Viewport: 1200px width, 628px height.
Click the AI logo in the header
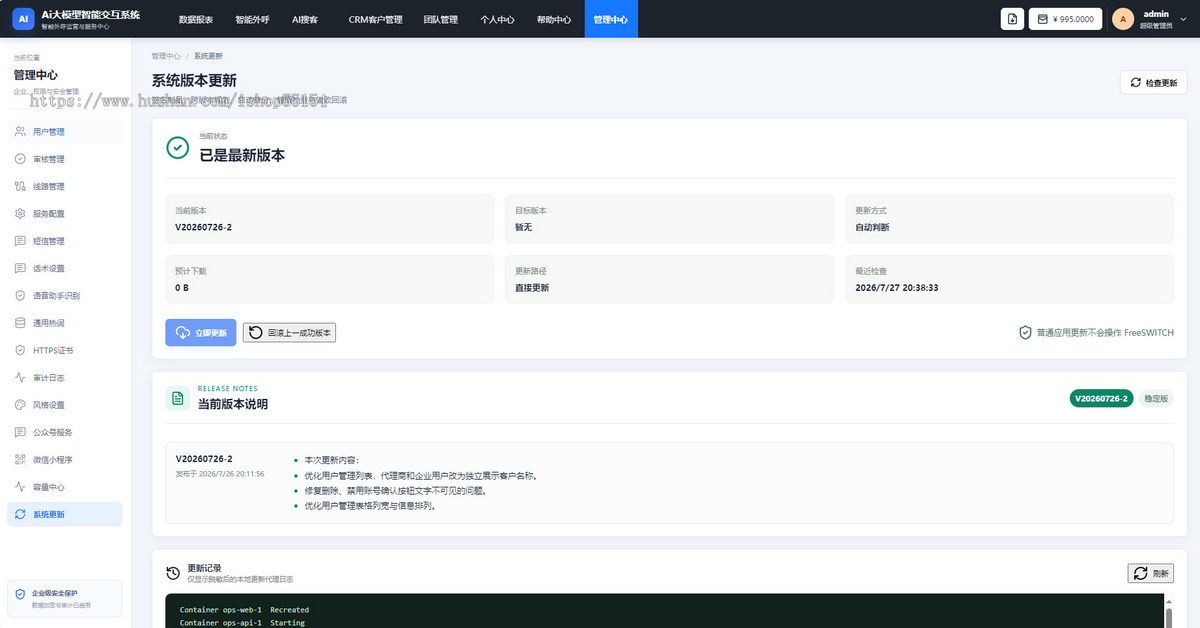pos(24,19)
